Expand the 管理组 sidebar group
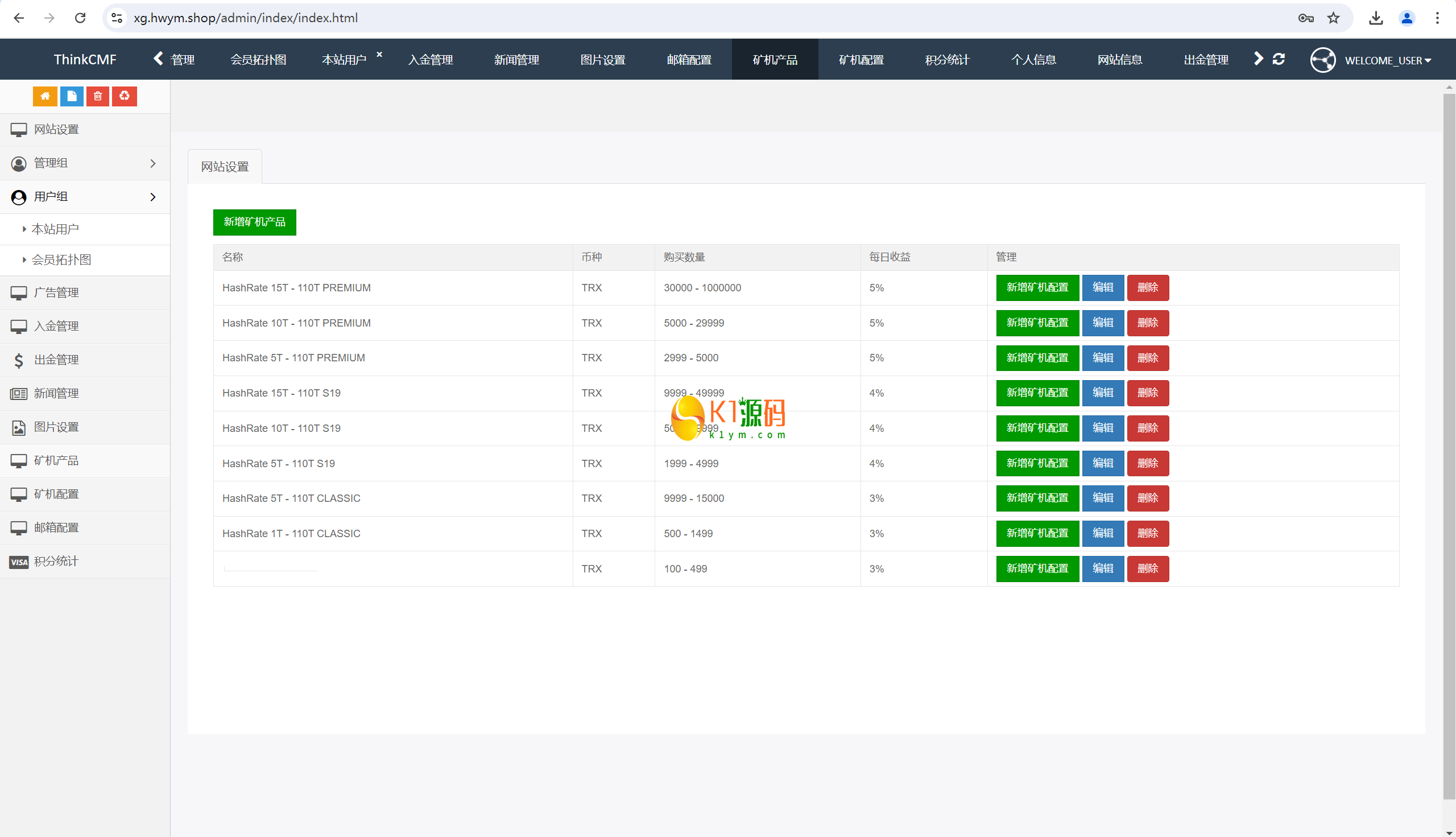This screenshot has height=837, width=1456. [x=85, y=163]
